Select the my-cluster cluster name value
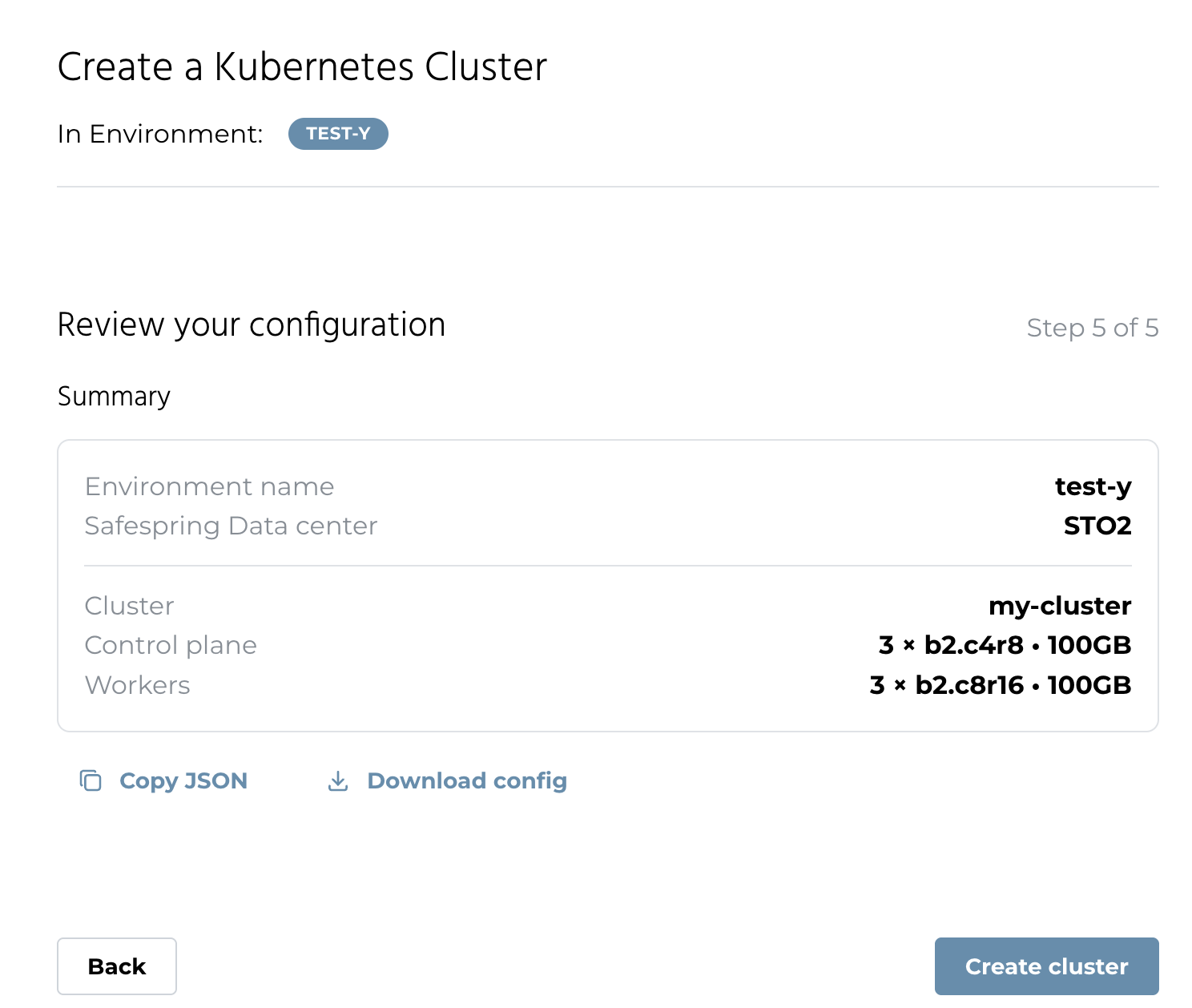Image resolution: width=1192 pixels, height=1008 pixels. [x=1060, y=606]
